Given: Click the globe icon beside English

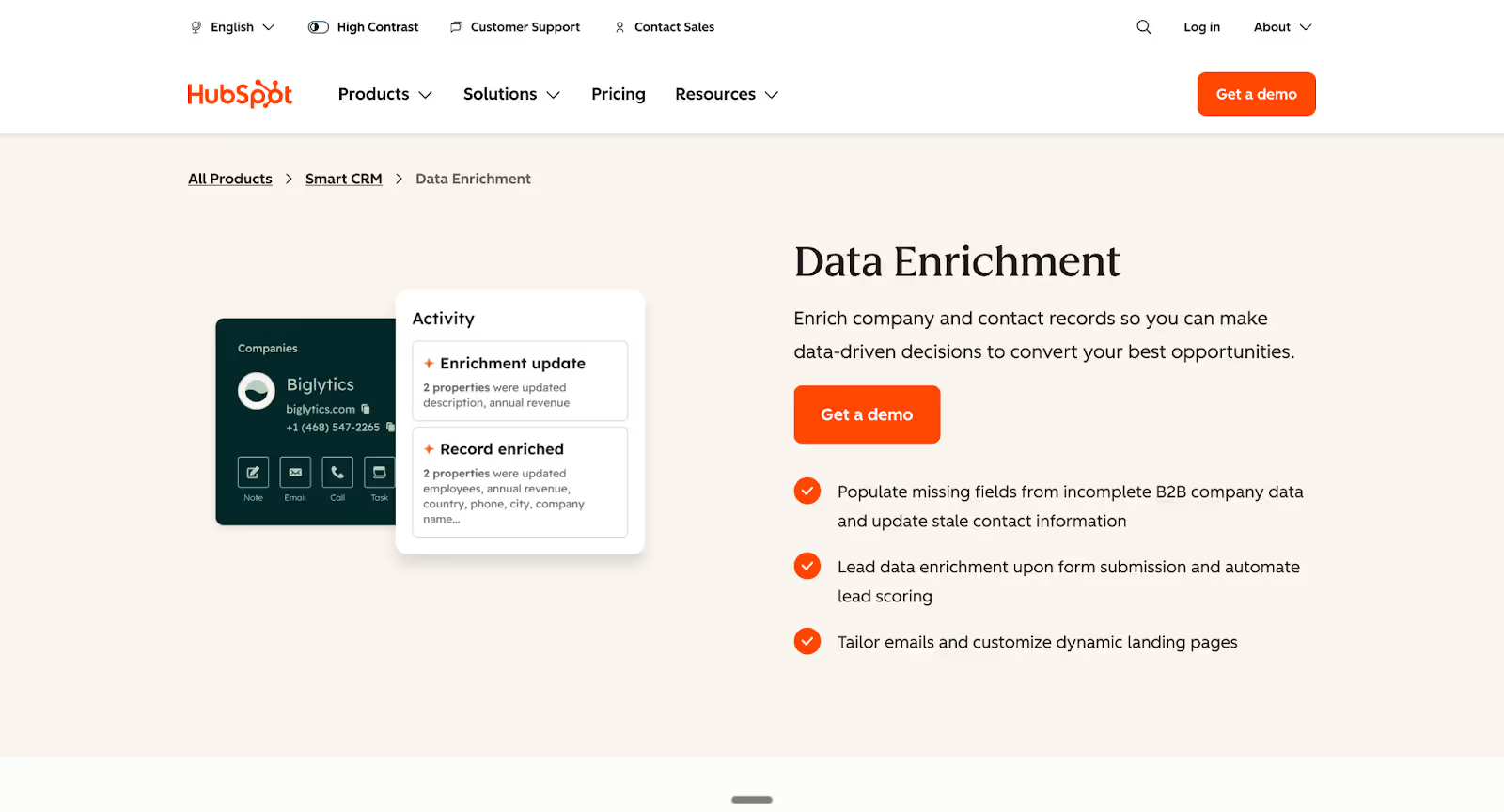Looking at the screenshot, I should click(x=196, y=27).
